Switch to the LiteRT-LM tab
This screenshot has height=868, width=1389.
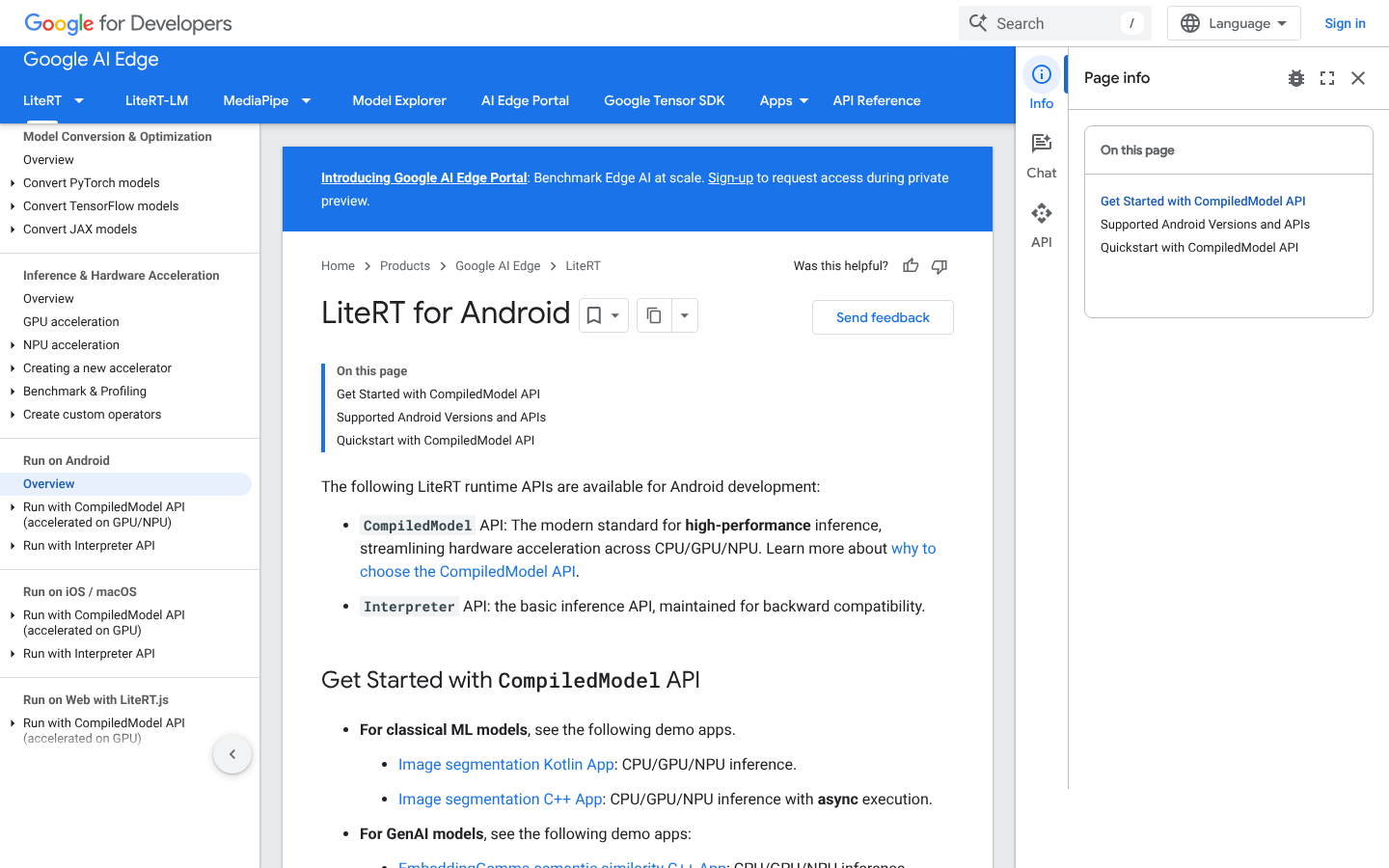(x=156, y=100)
